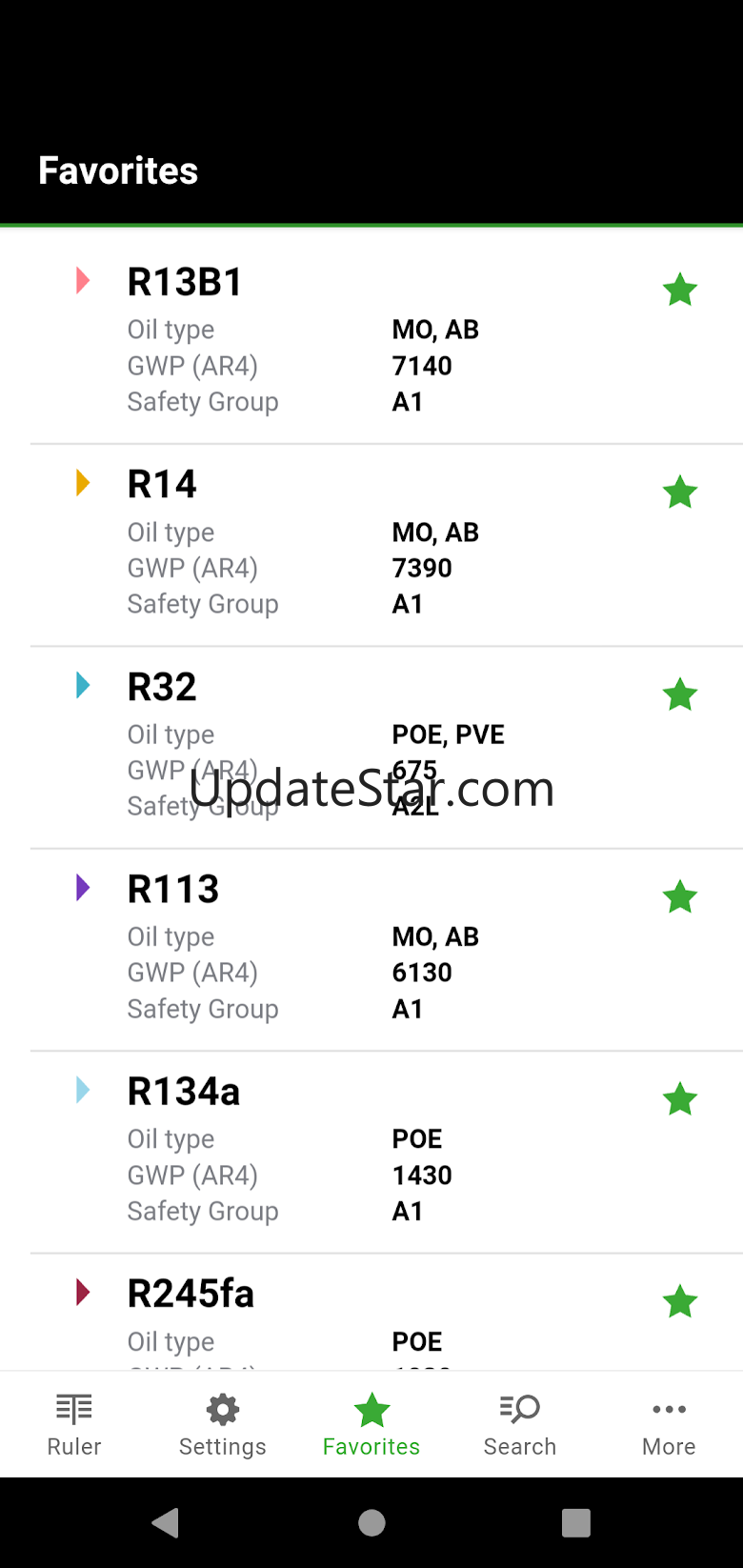Expand R14 using the orange arrow

tap(83, 483)
